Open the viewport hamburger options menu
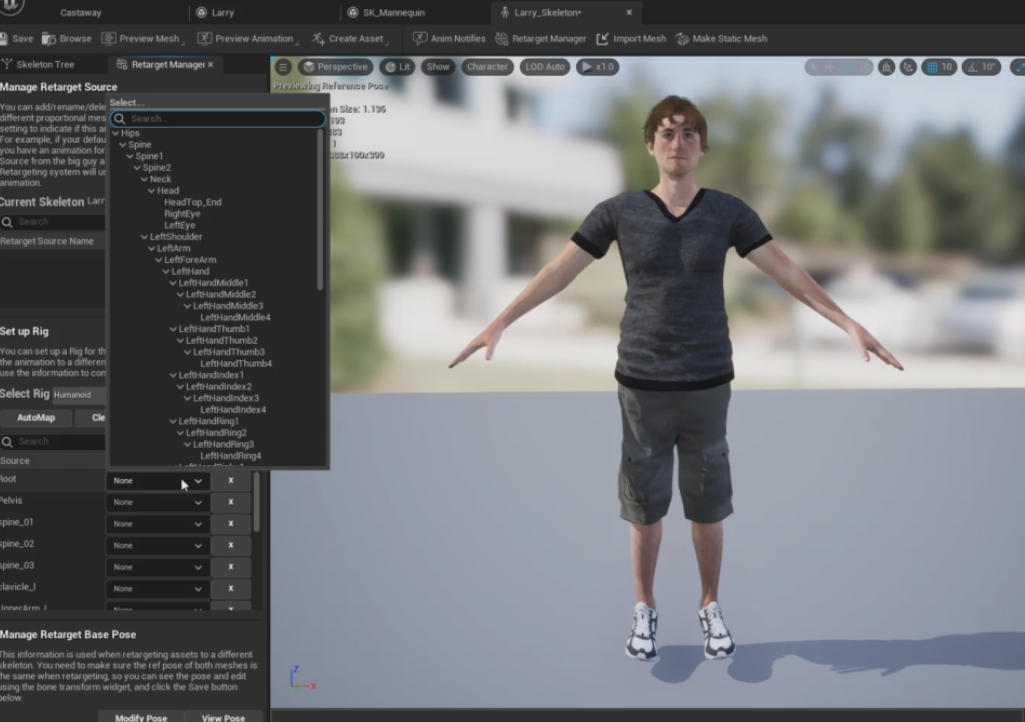This screenshot has height=722, width=1025. click(x=283, y=67)
